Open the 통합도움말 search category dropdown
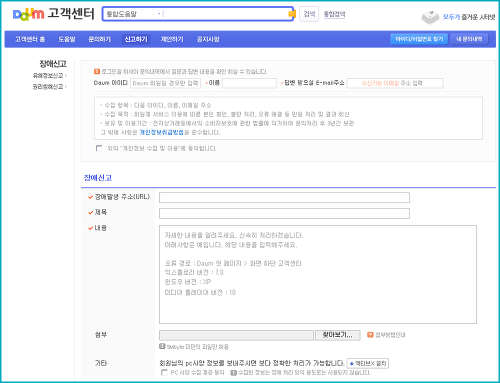The image size is (500, 383). [x=133, y=14]
